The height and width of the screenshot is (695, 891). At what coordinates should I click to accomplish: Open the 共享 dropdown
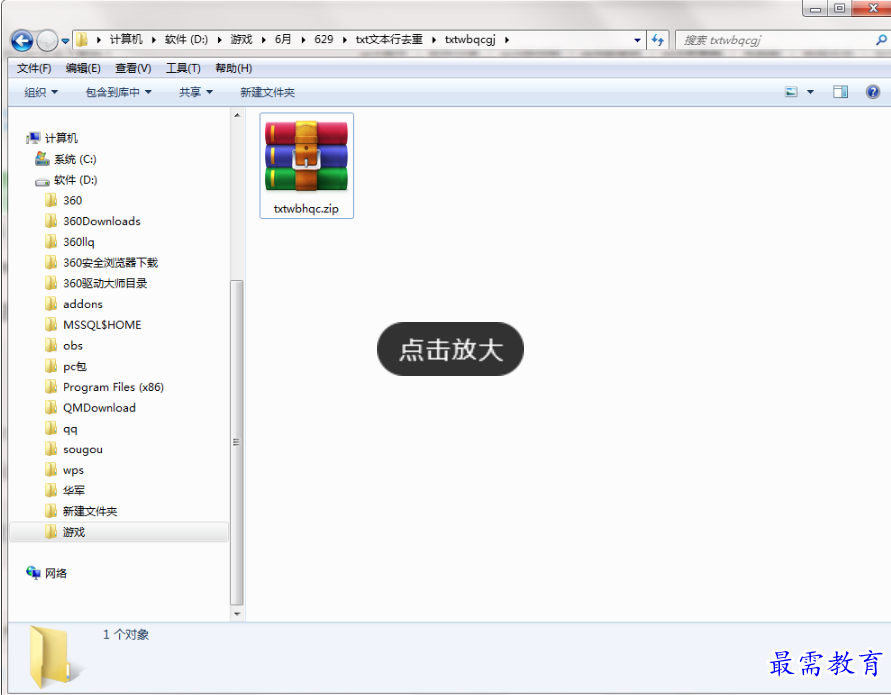pos(196,92)
